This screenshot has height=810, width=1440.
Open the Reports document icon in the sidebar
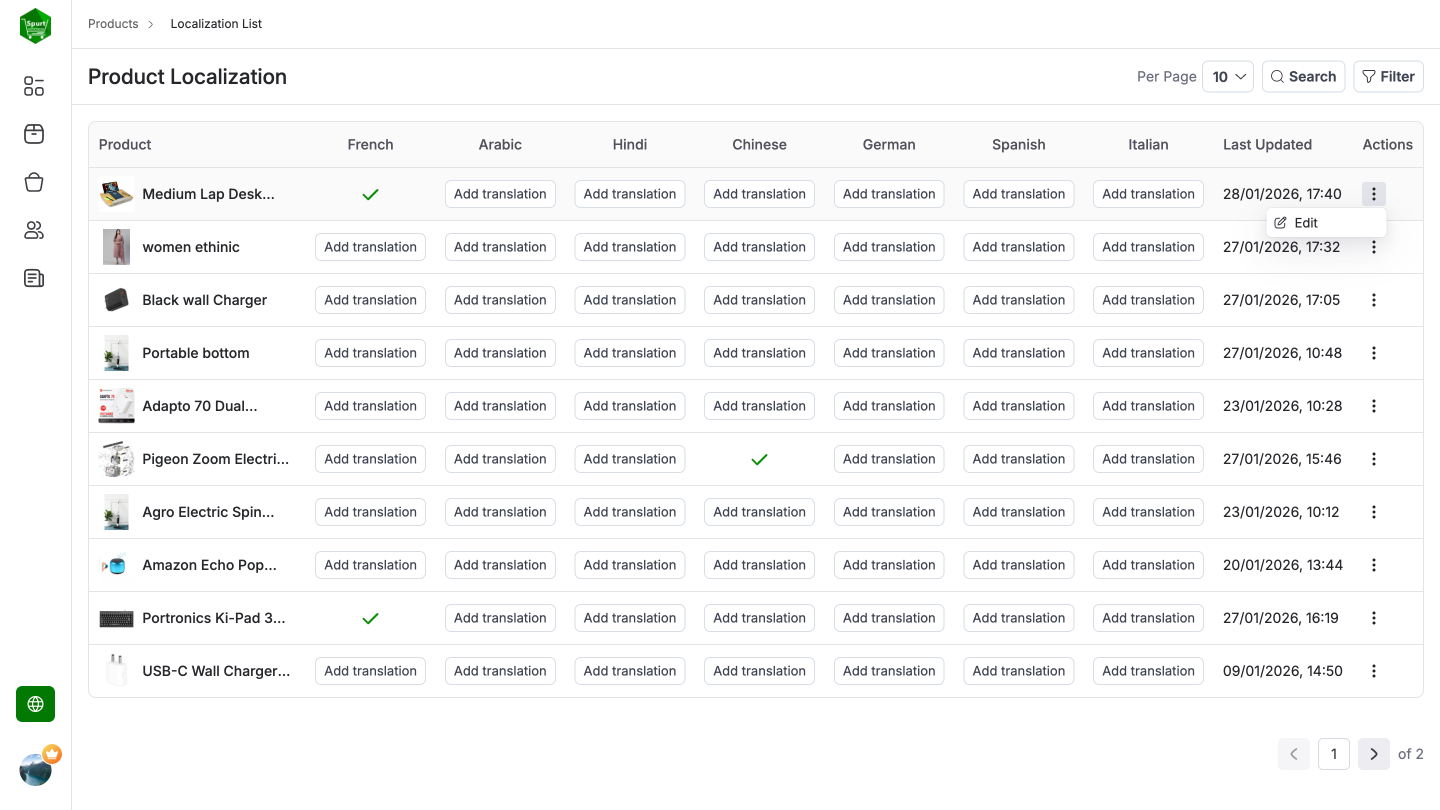click(33, 278)
